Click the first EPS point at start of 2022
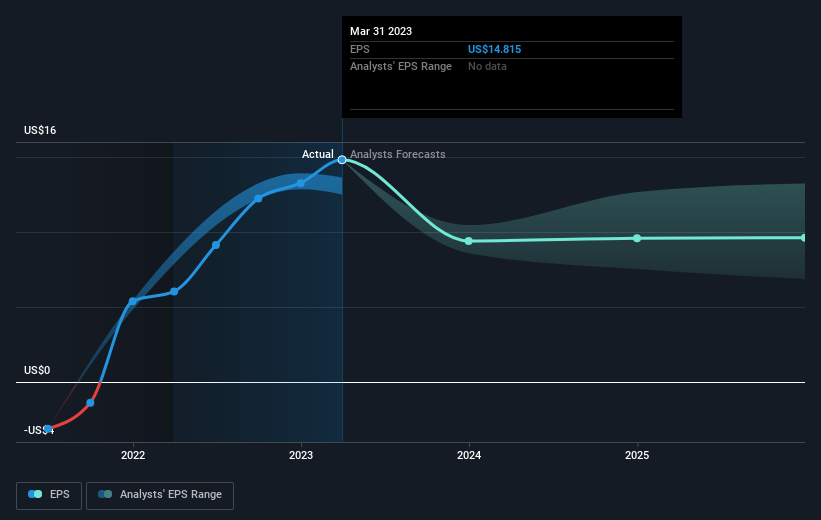Screen dimensions: 821x520 (132, 301)
